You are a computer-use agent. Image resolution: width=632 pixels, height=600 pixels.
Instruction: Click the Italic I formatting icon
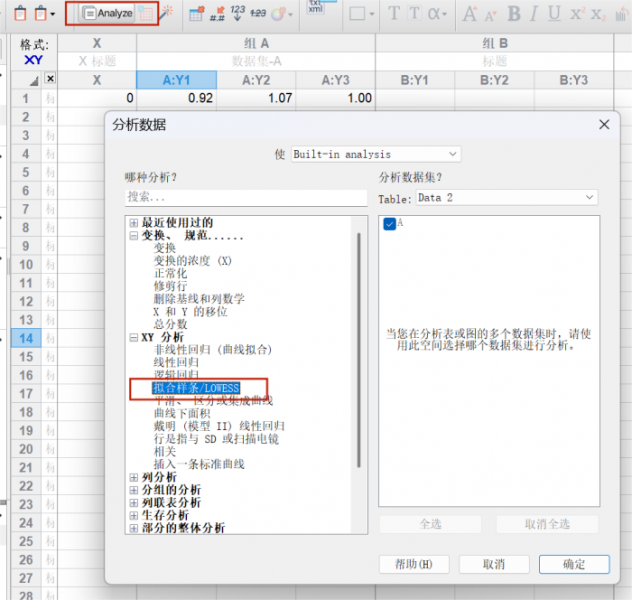[538, 13]
